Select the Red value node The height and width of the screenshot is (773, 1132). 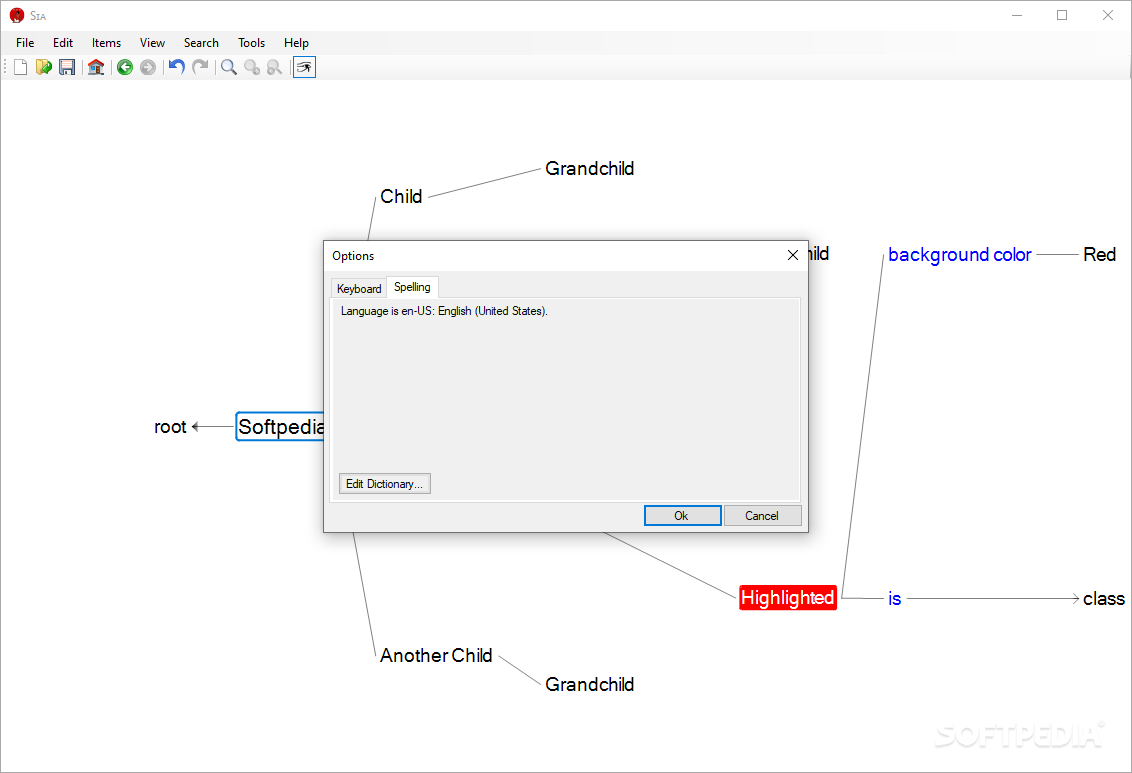coord(1100,255)
